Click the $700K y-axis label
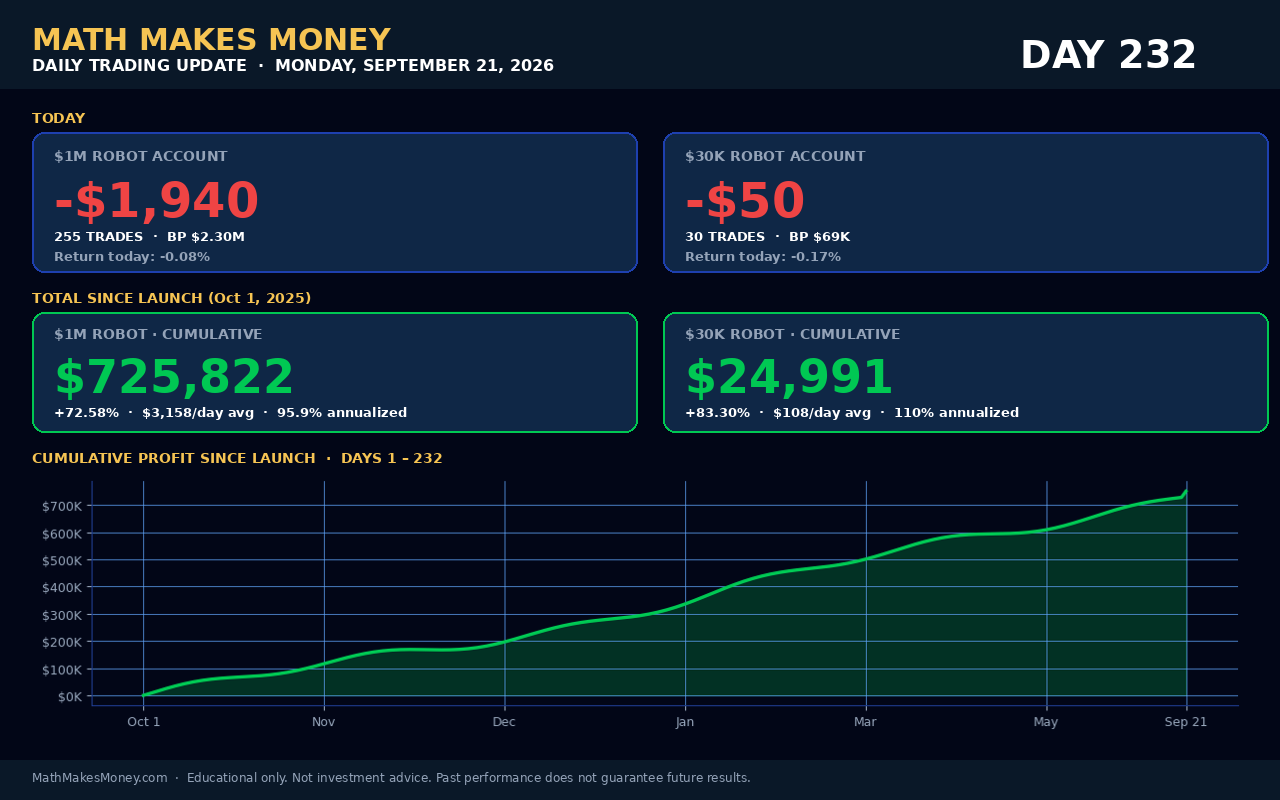 point(62,506)
